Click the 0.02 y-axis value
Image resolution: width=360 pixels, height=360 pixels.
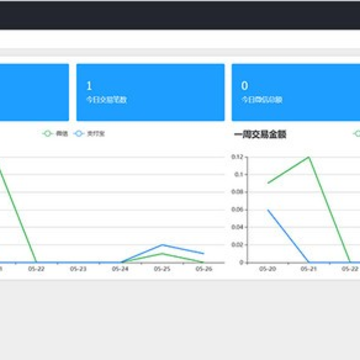coord(238,245)
